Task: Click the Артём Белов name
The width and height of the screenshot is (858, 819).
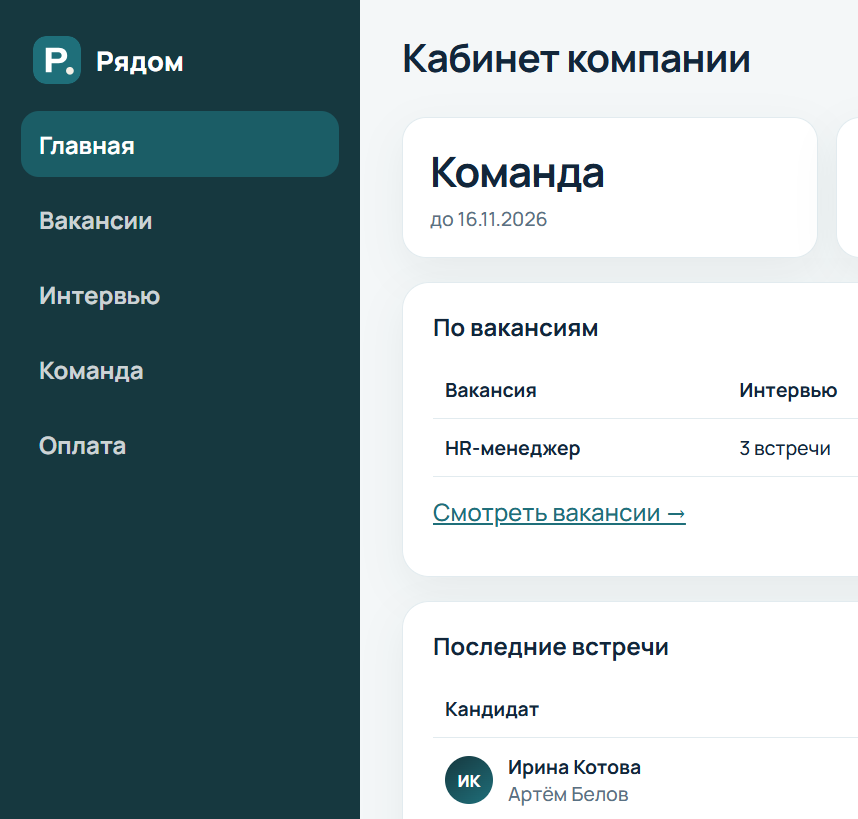Action: point(568,794)
